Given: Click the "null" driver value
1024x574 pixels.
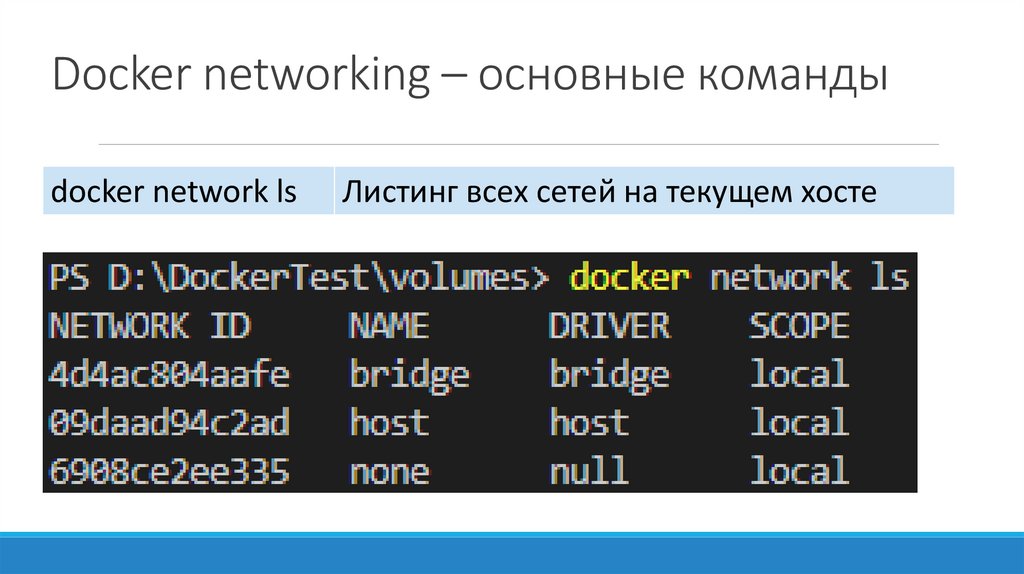Looking at the screenshot, I should point(589,470).
